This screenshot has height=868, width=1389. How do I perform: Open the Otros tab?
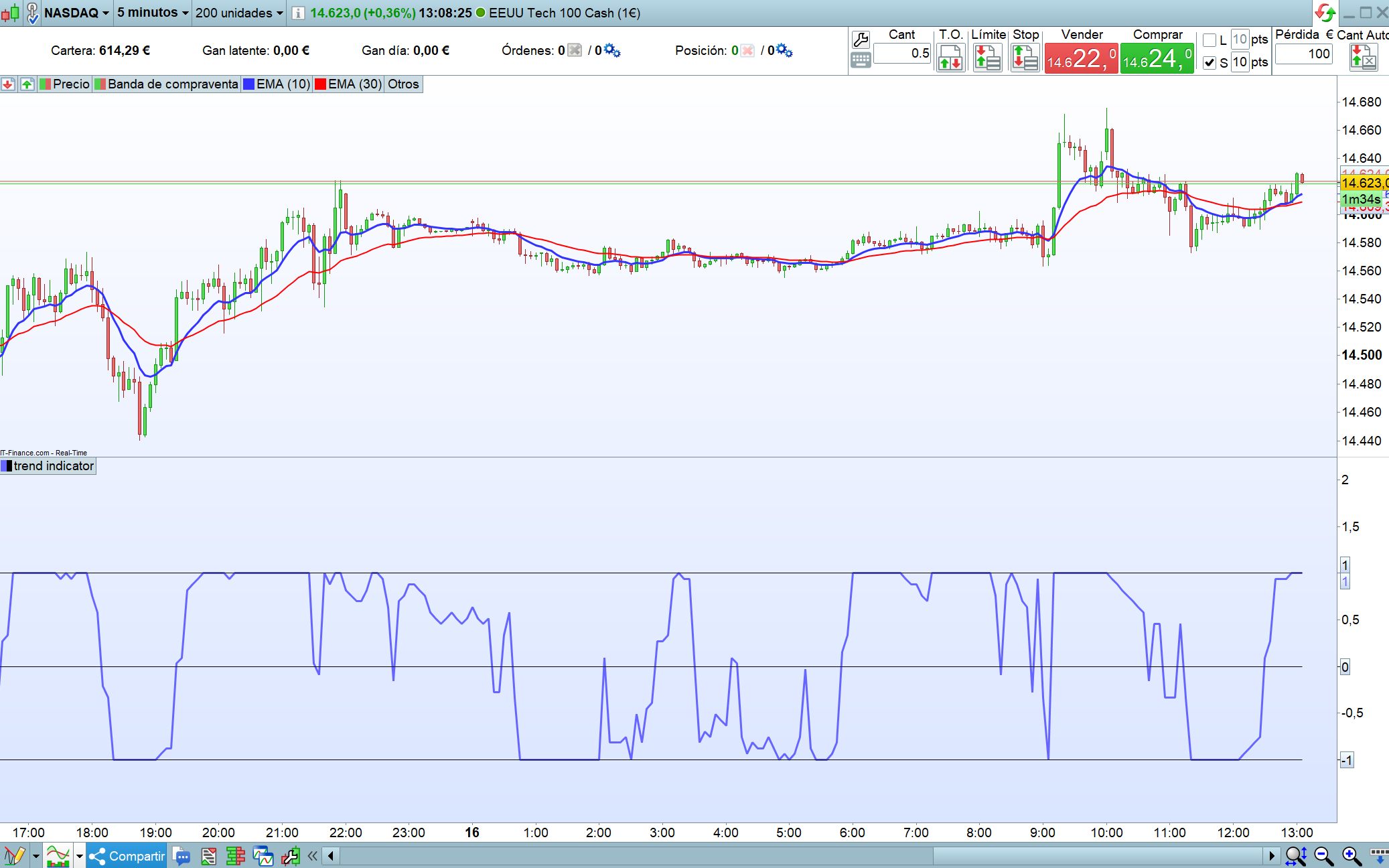403,84
